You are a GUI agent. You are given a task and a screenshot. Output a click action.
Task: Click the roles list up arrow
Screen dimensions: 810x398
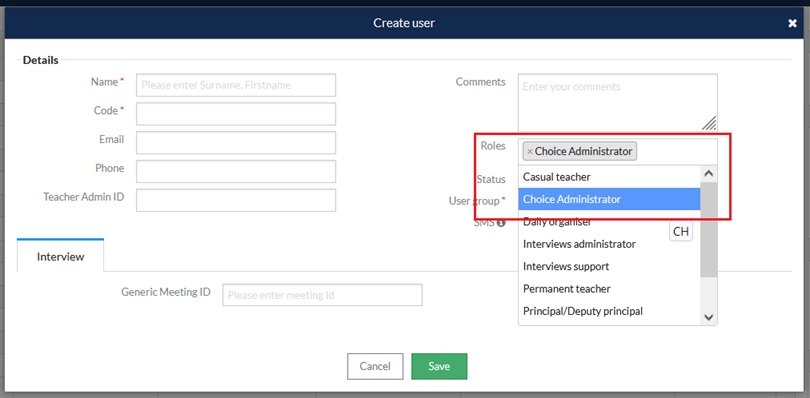pos(709,174)
